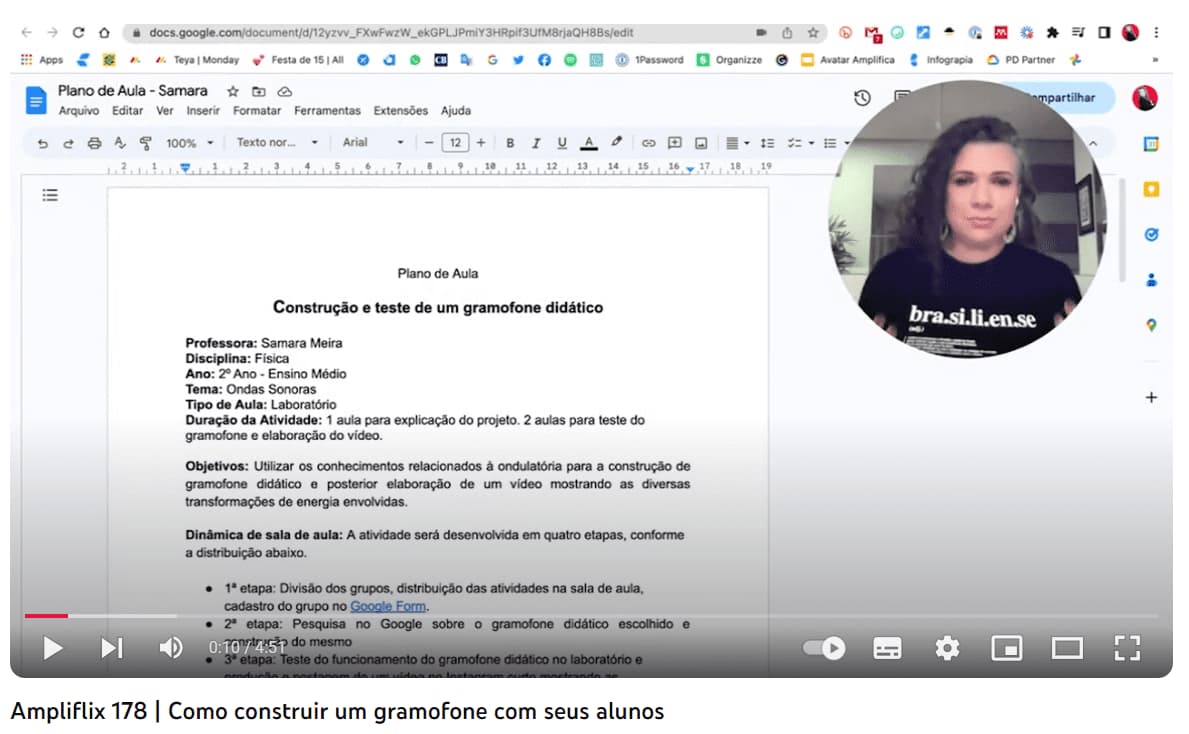
Task: Show the document outline icon
Action: tap(50, 195)
